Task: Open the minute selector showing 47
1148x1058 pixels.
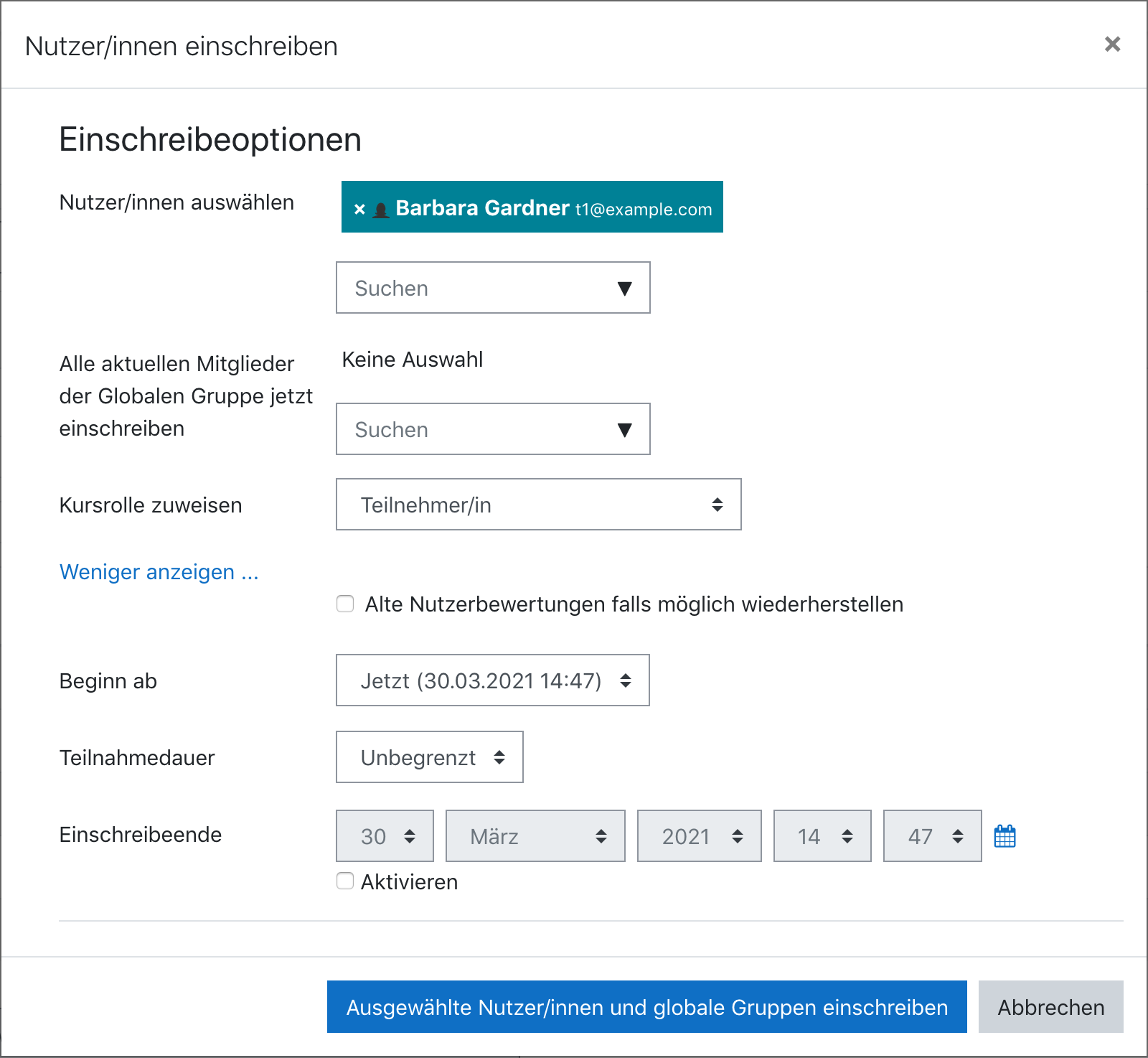Action: click(x=932, y=836)
